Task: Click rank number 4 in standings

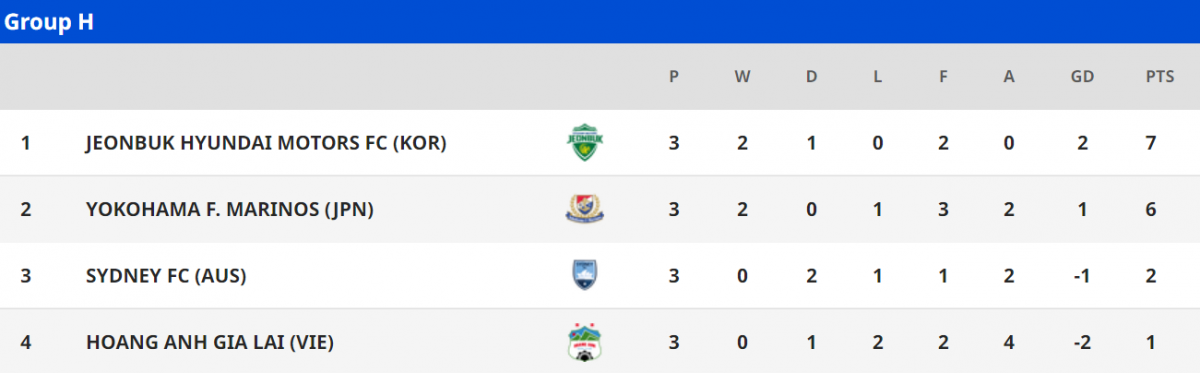Action: [x=26, y=342]
